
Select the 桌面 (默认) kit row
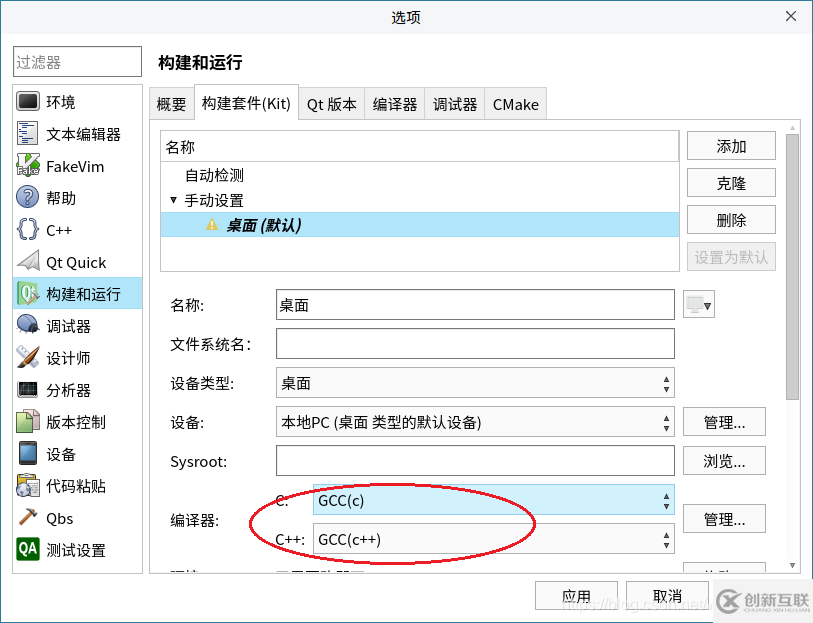[419, 224]
